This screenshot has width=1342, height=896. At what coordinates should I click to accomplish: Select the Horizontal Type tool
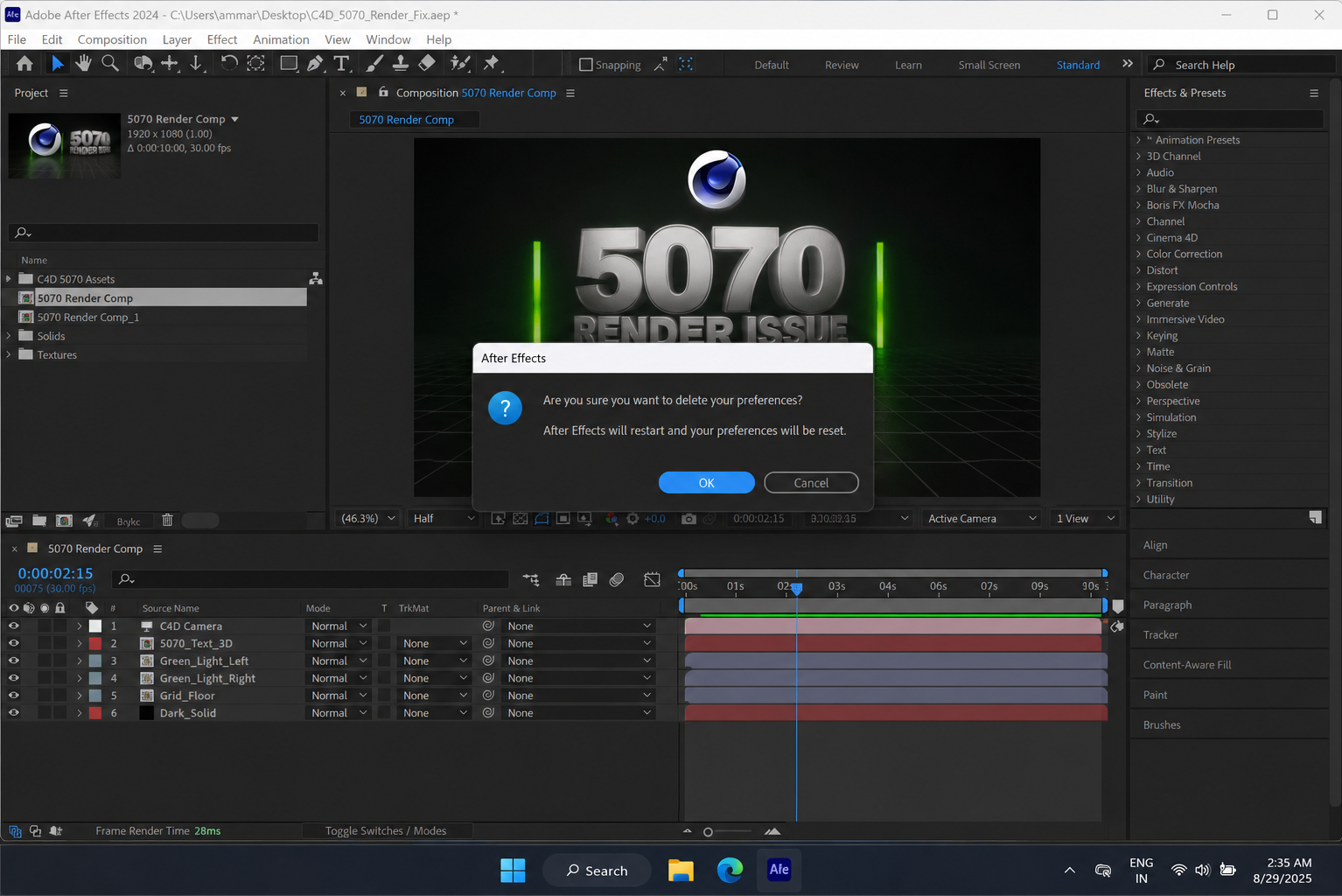click(341, 63)
